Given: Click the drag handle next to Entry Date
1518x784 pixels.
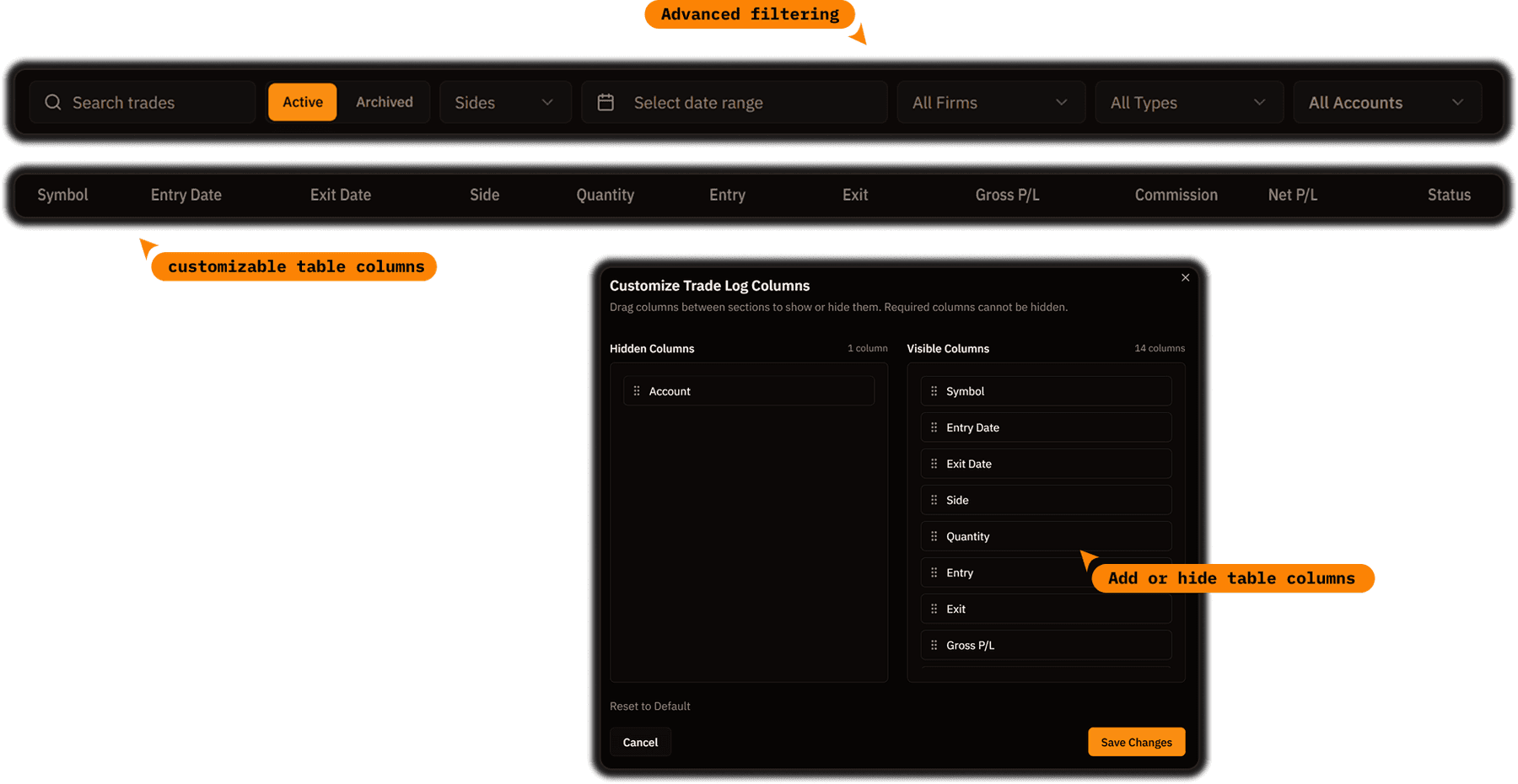Looking at the screenshot, I should tap(934, 427).
